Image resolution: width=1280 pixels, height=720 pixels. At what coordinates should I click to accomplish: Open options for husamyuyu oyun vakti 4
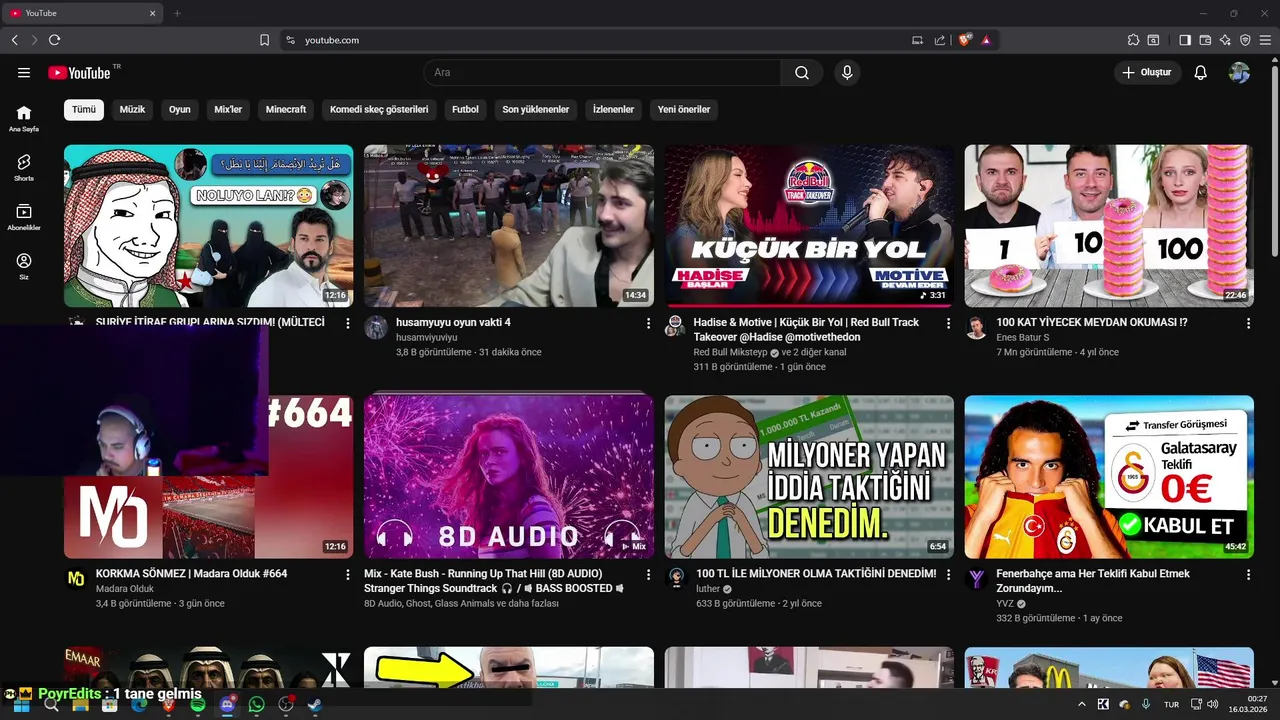click(648, 323)
